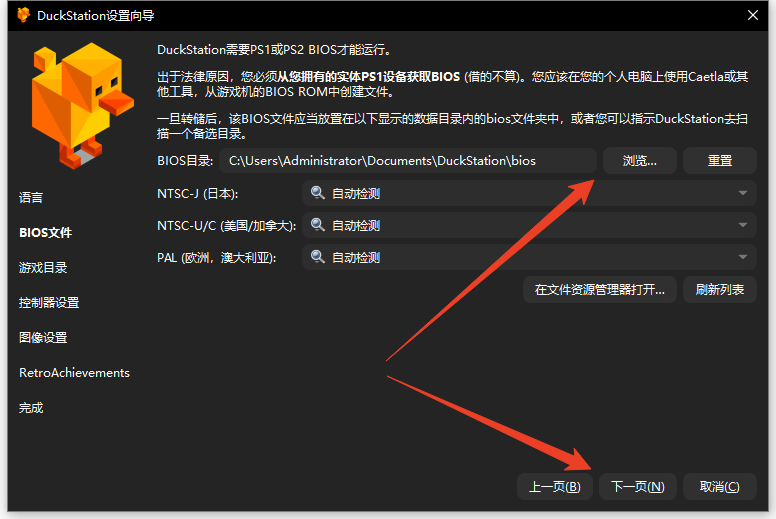Go back with 上一页(B) button
This screenshot has height=519, width=776.
pos(554,487)
